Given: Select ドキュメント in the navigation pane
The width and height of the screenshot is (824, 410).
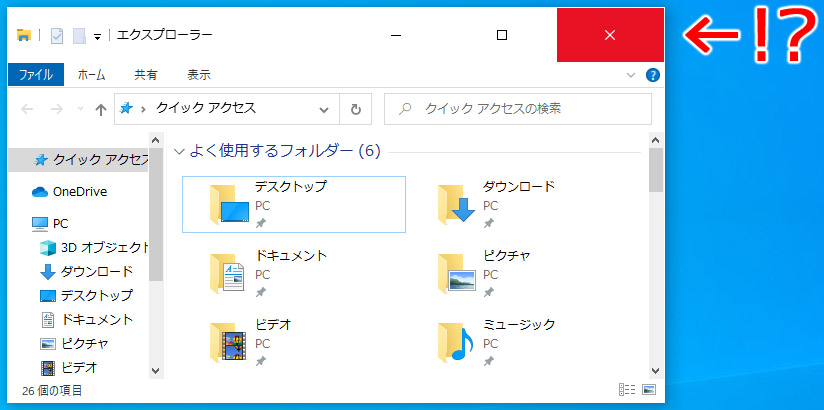Looking at the screenshot, I should (87, 319).
